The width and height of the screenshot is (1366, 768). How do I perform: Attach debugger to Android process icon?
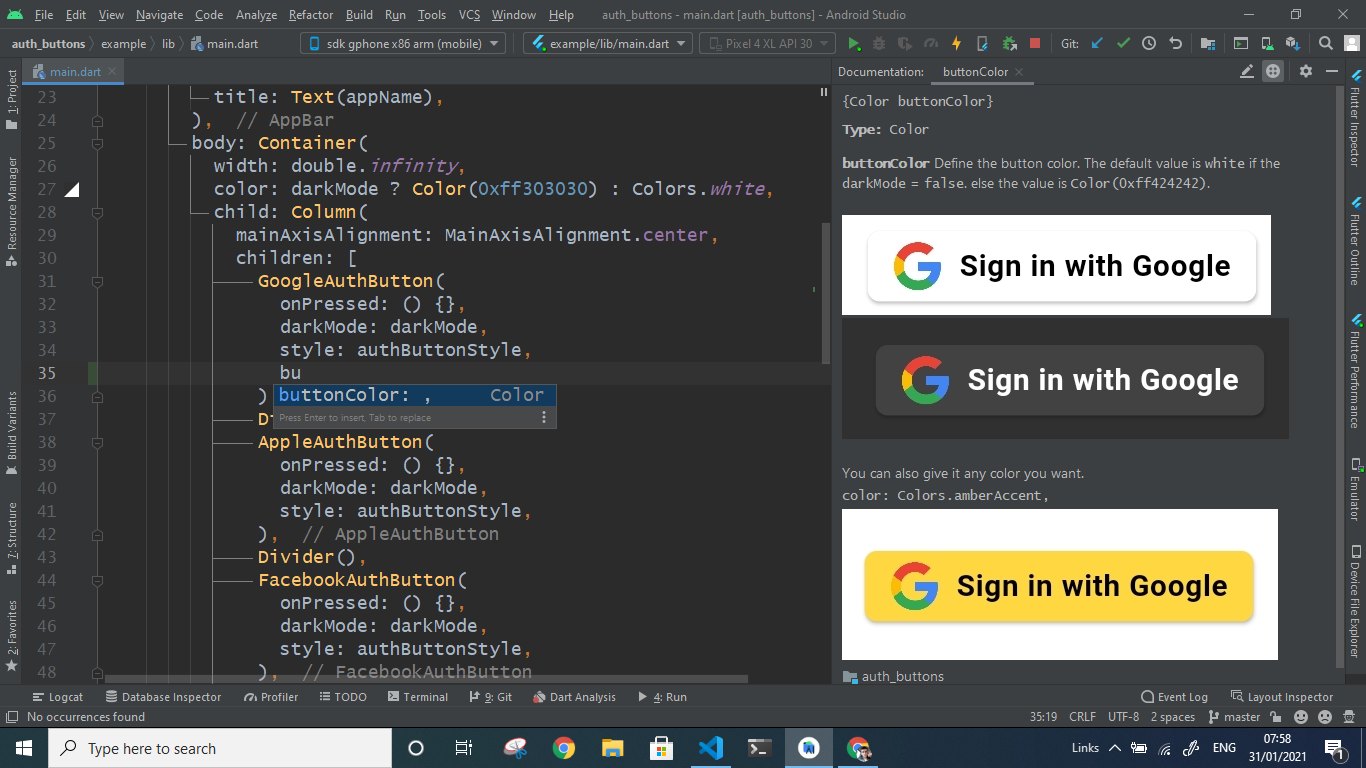click(1009, 44)
